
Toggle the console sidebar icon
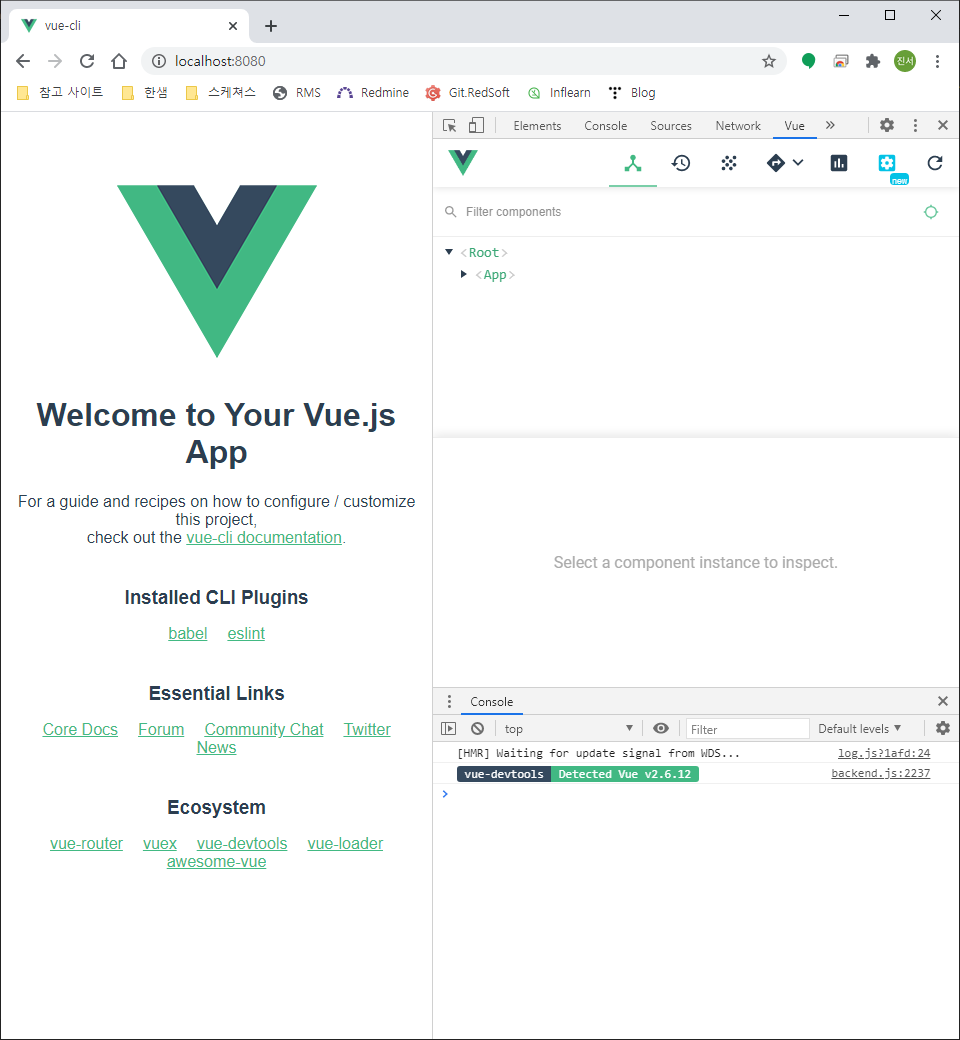tap(448, 728)
